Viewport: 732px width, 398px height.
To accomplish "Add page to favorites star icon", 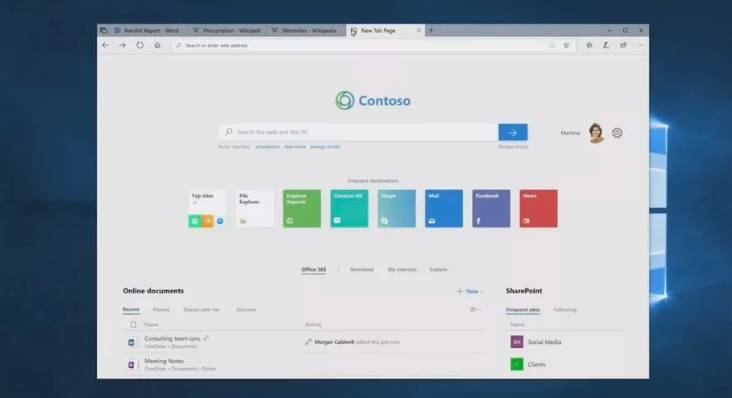I will point(566,45).
